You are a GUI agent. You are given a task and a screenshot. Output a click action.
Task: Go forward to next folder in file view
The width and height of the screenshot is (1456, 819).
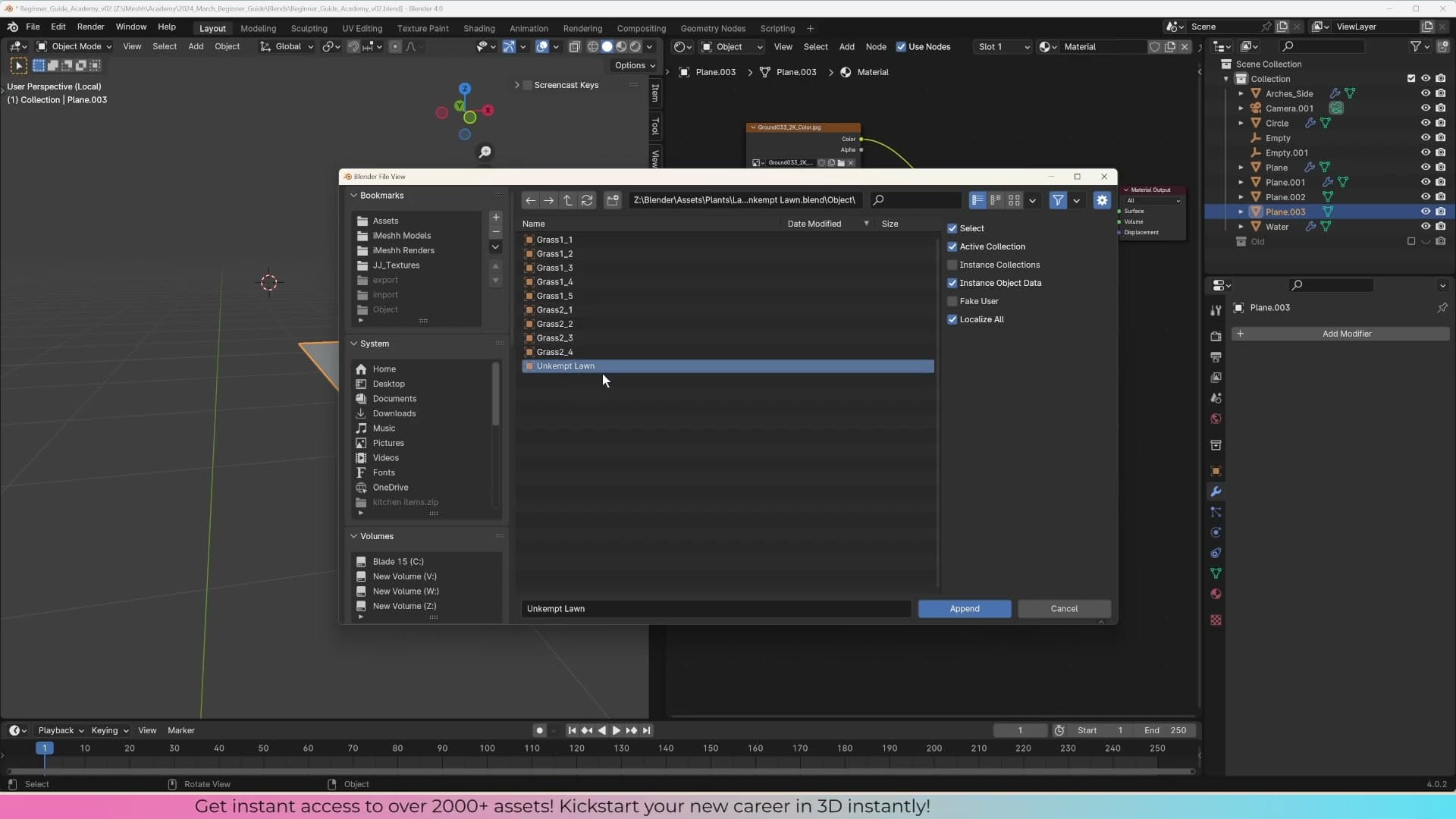coord(548,200)
